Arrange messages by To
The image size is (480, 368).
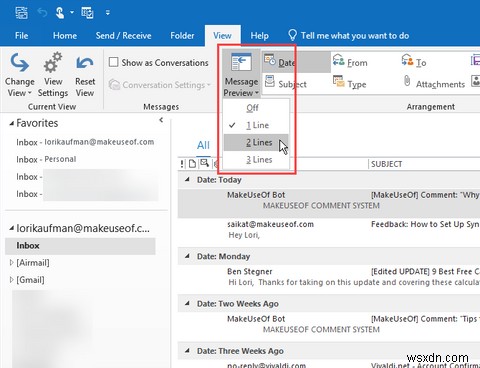pos(414,62)
